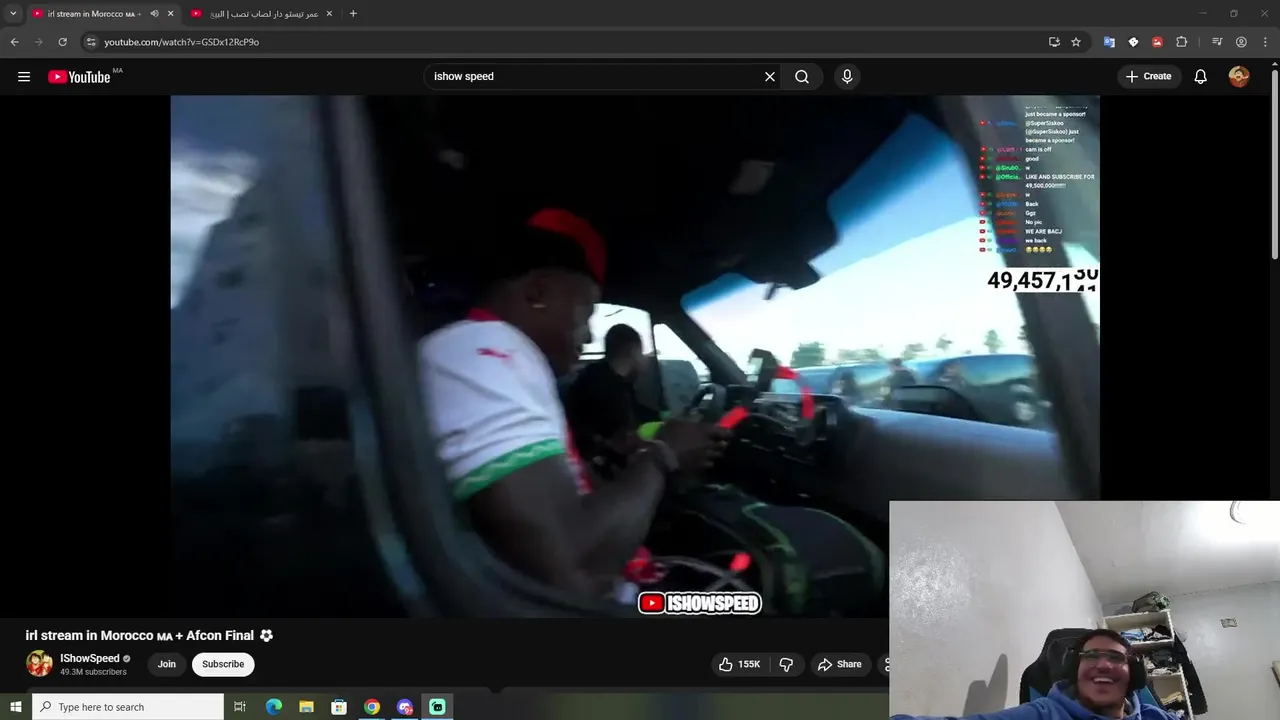The height and width of the screenshot is (720, 1280).
Task: Clear the search text with the X icon
Action: click(x=770, y=77)
